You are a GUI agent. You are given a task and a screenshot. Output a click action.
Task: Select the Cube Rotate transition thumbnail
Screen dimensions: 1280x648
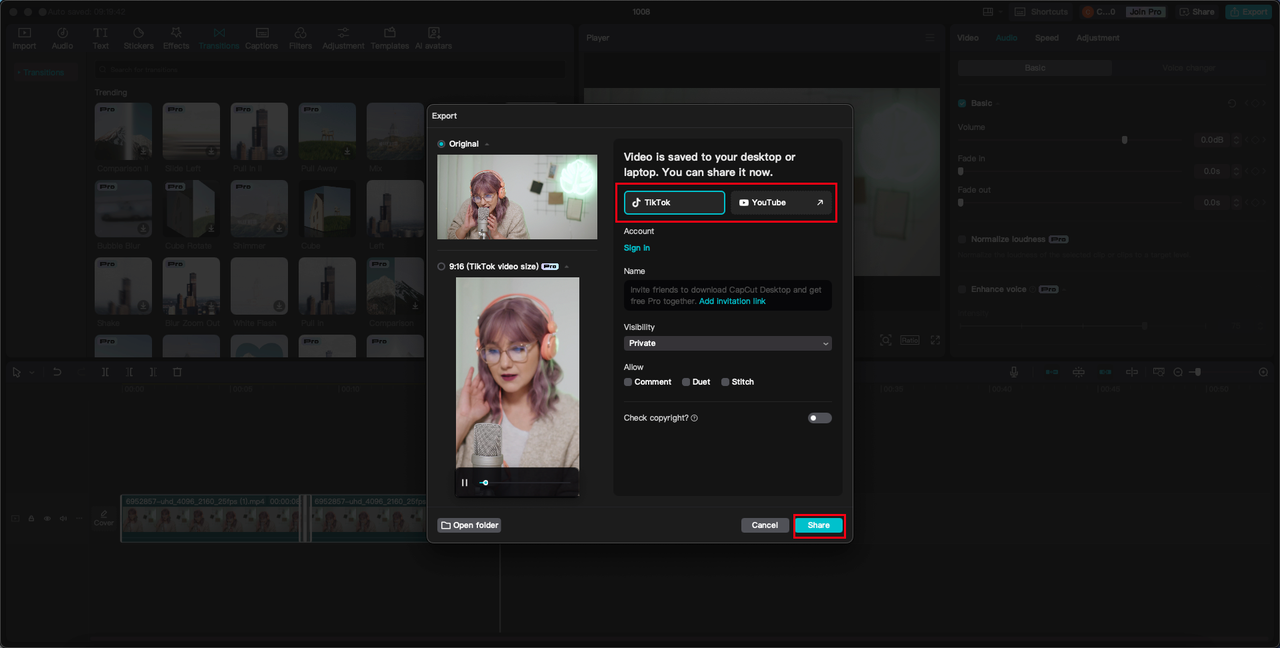tap(191, 210)
